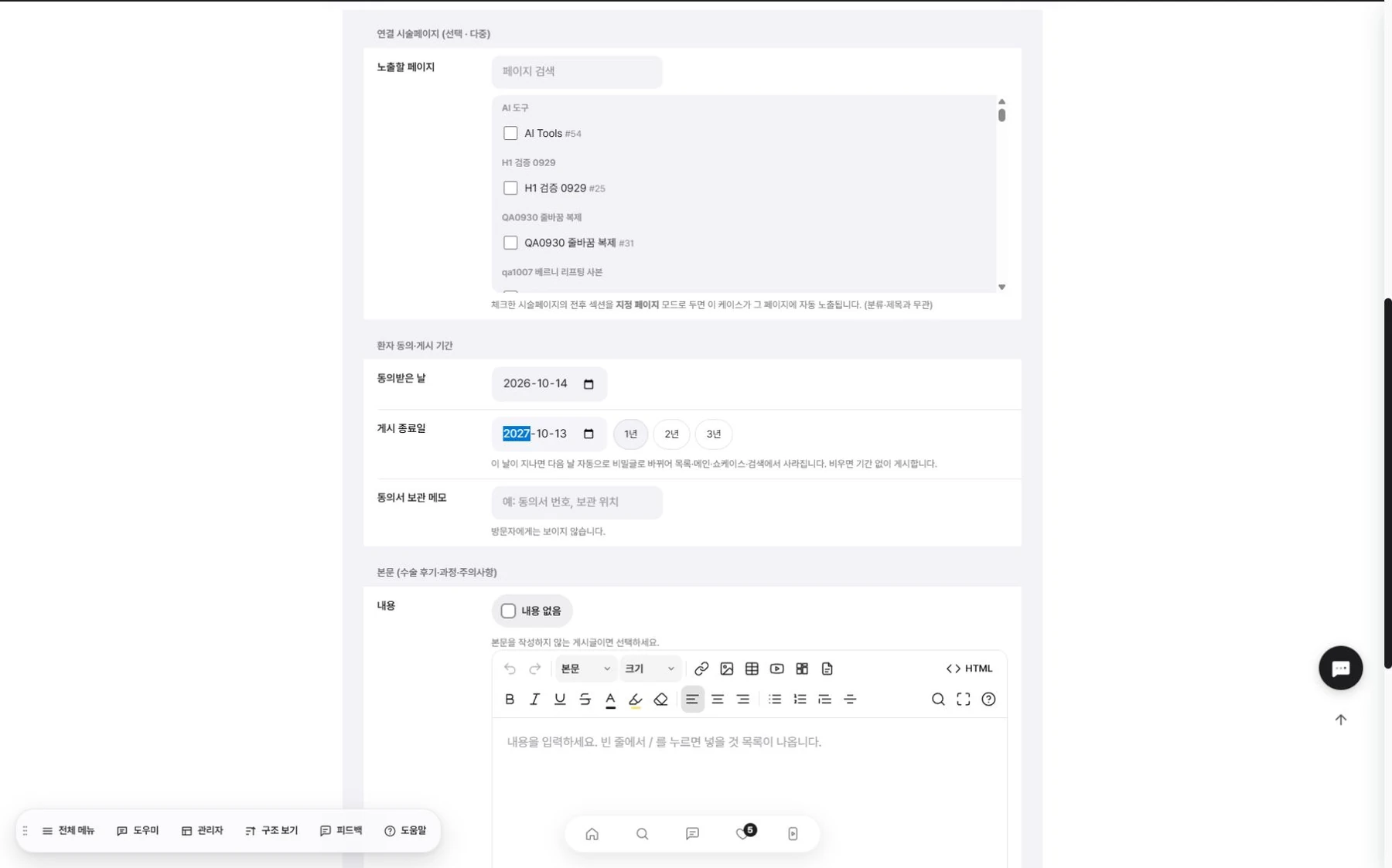Undo last edit in editor toolbar
The image size is (1392, 868).
tap(510, 669)
